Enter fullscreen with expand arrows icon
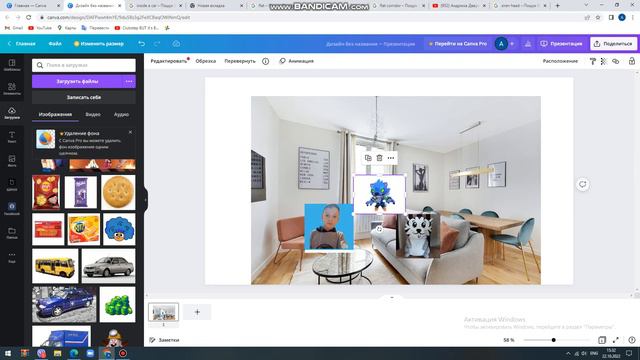 click(616, 340)
